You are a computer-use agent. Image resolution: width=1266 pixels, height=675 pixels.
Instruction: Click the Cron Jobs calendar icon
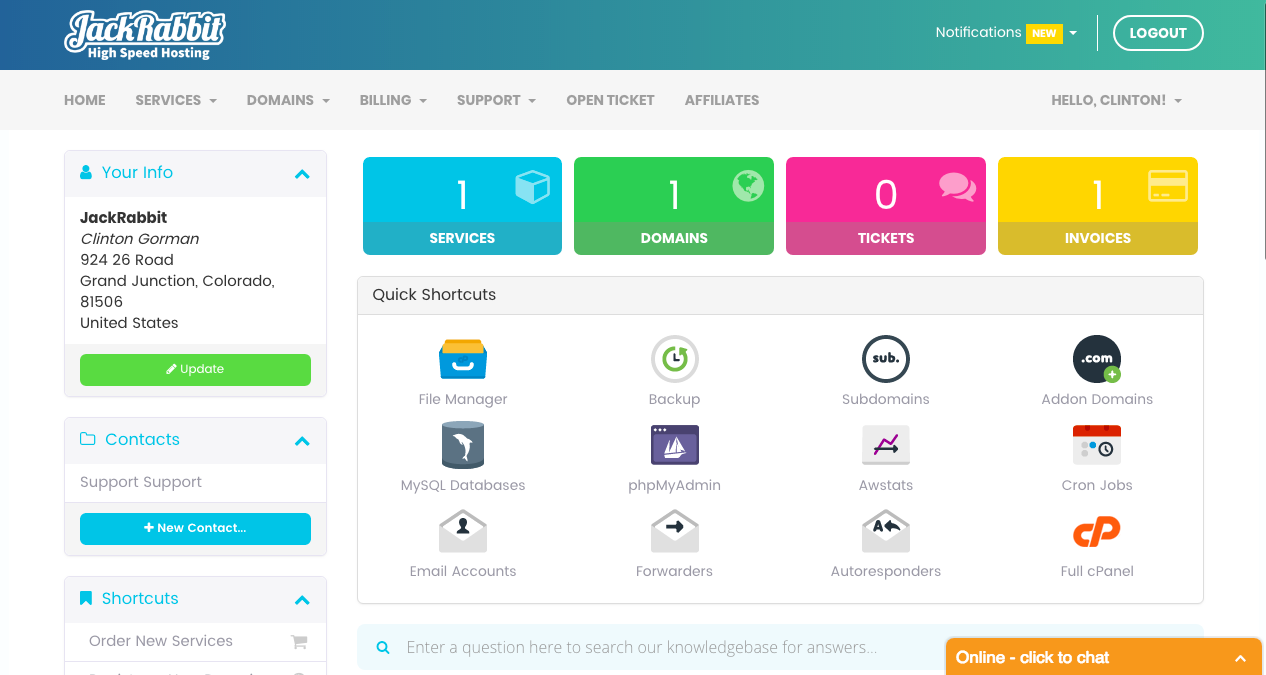pos(1096,445)
